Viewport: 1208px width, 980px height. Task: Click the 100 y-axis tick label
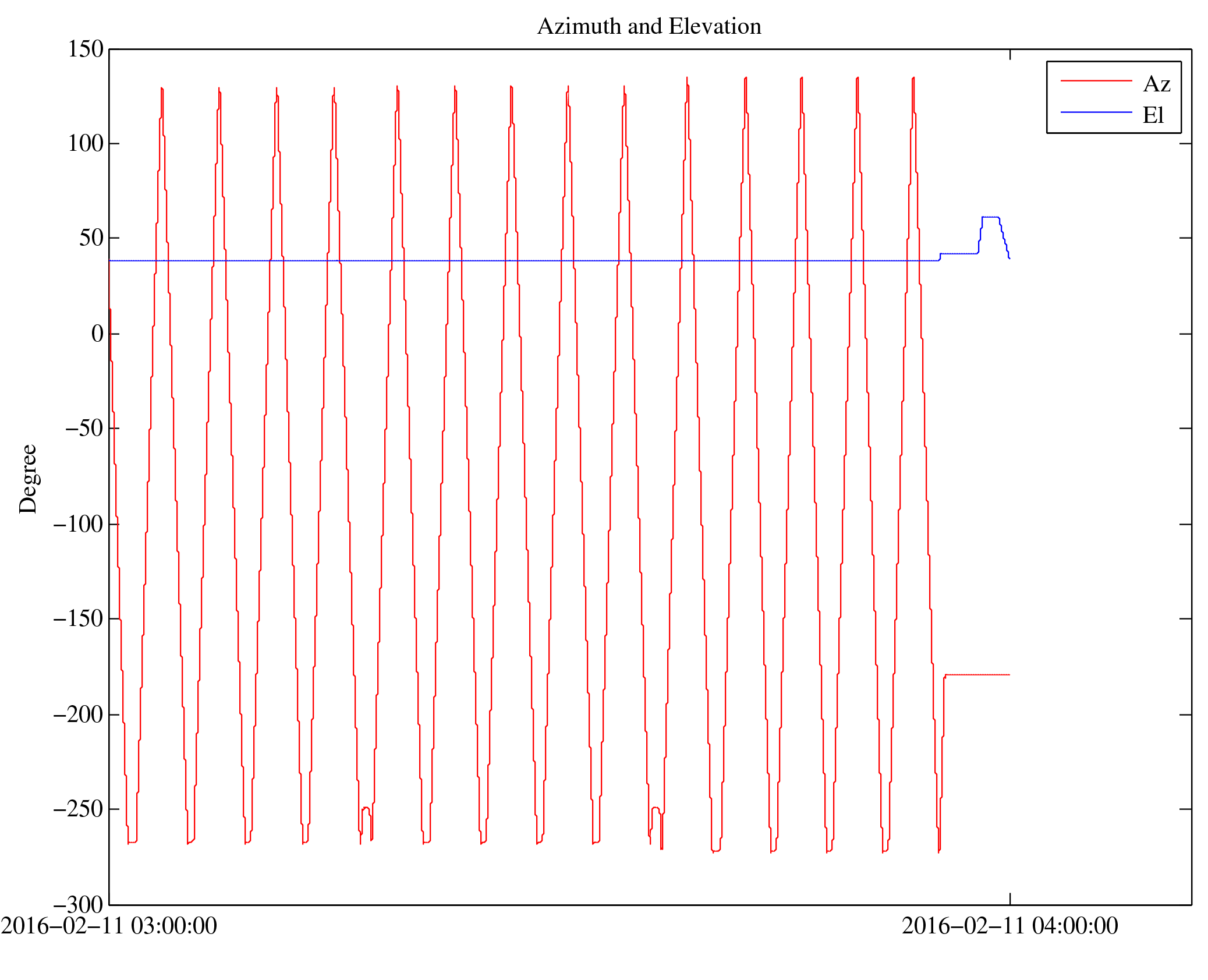click(x=86, y=144)
